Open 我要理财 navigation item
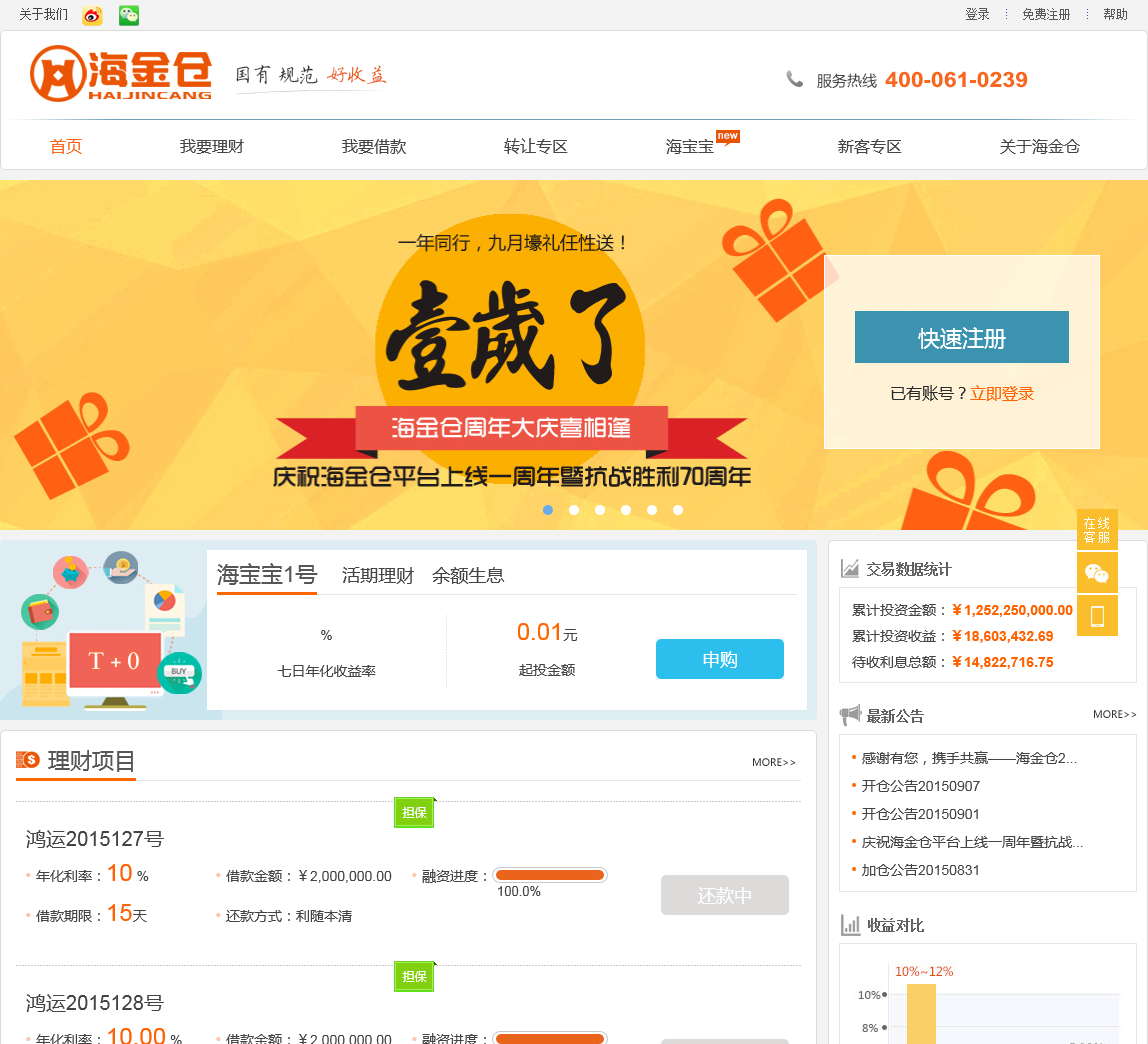 (212, 146)
